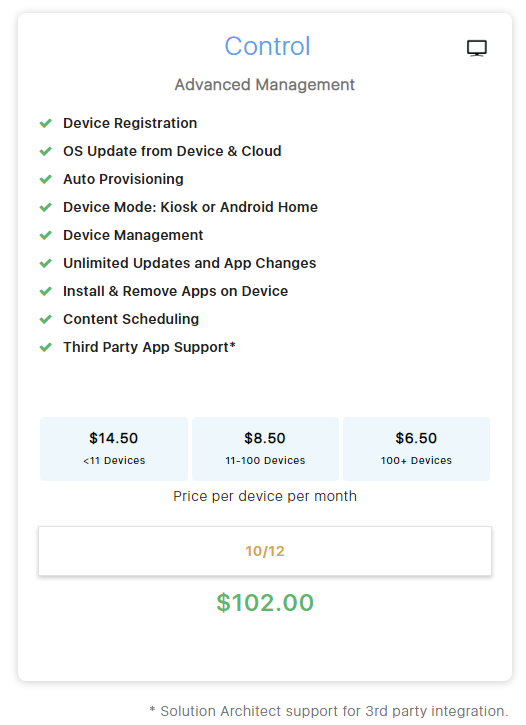
Task: Click the monitor display icon
Action: [x=477, y=48]
